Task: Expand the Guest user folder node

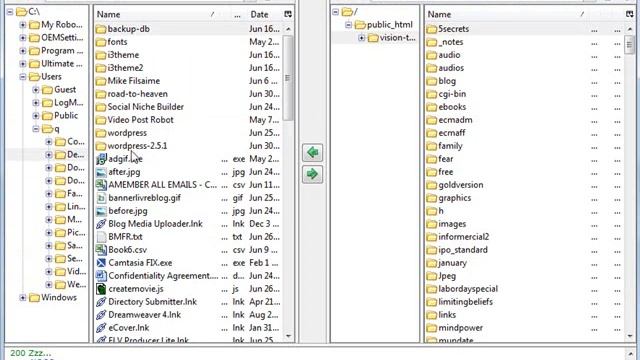Action: [x=36, y=90]
